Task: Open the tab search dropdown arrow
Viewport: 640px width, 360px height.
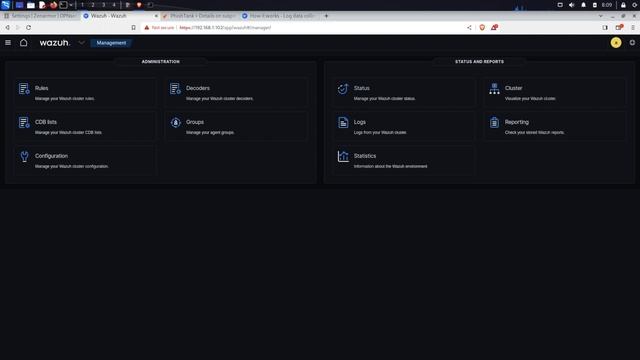Action: (x=600, y=16)
